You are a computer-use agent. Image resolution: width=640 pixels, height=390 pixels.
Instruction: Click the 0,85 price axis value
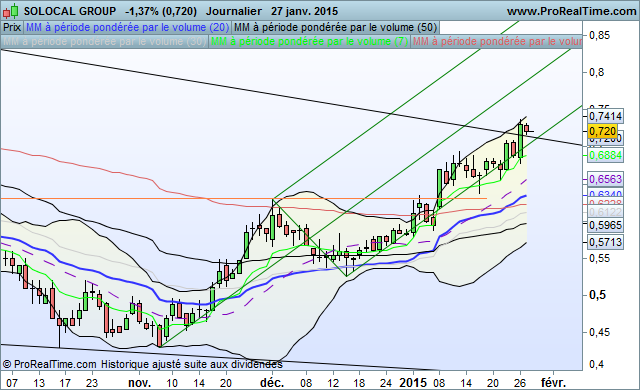click(x=599, y=35)
